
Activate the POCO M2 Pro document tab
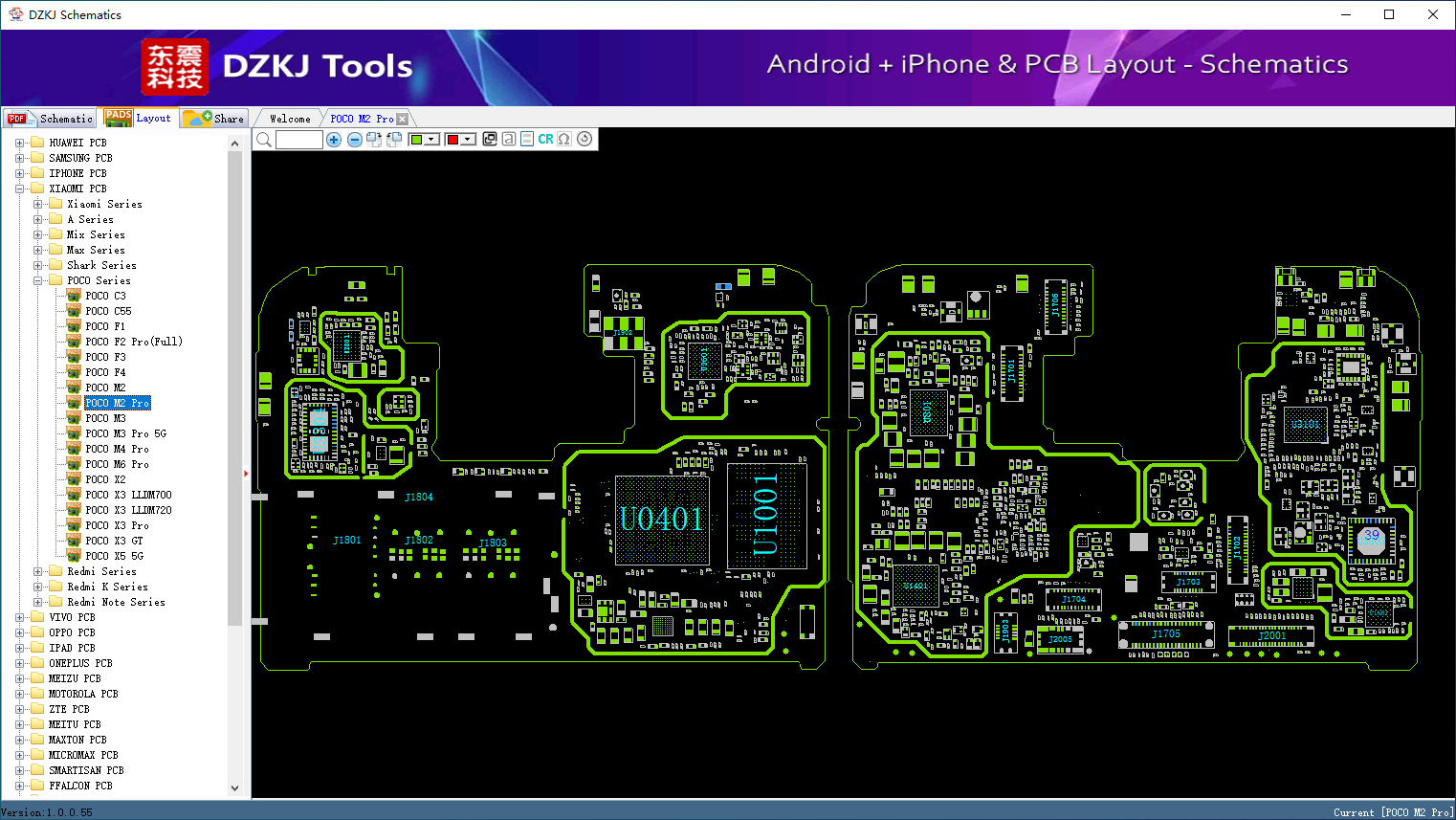[362, 119]
